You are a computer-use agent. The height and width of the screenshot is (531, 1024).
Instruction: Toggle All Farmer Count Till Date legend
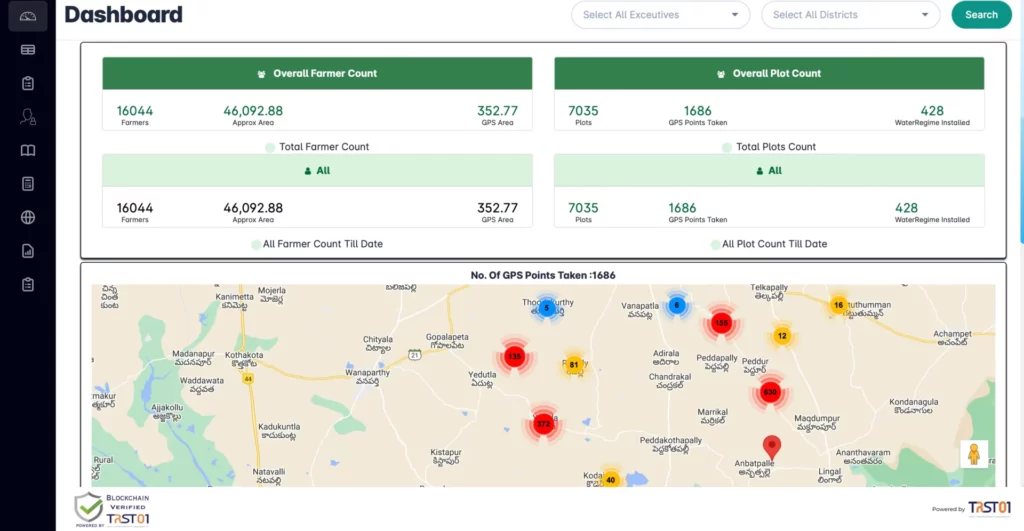316,244
